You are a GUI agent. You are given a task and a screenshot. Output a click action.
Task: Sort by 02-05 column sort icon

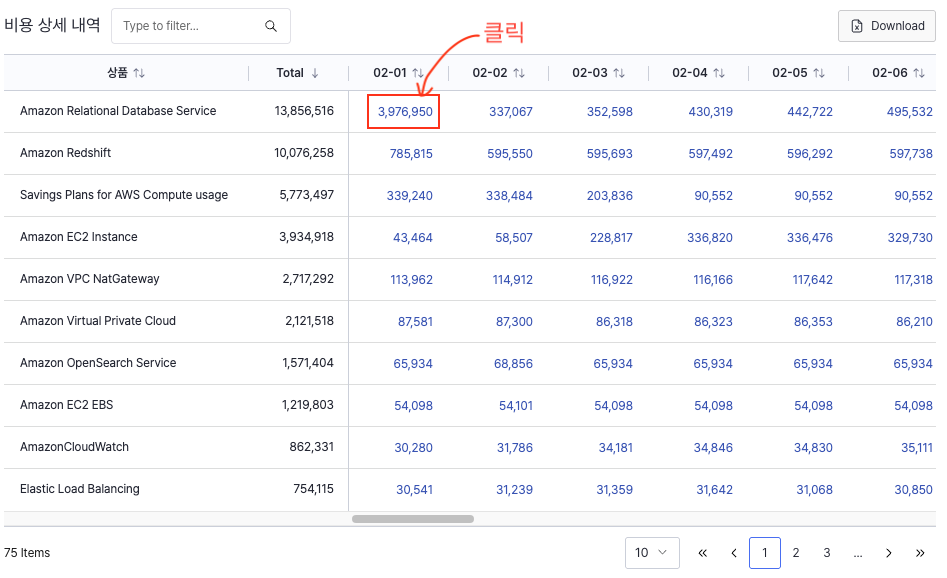pyautogui.click(x=819, y=73)
